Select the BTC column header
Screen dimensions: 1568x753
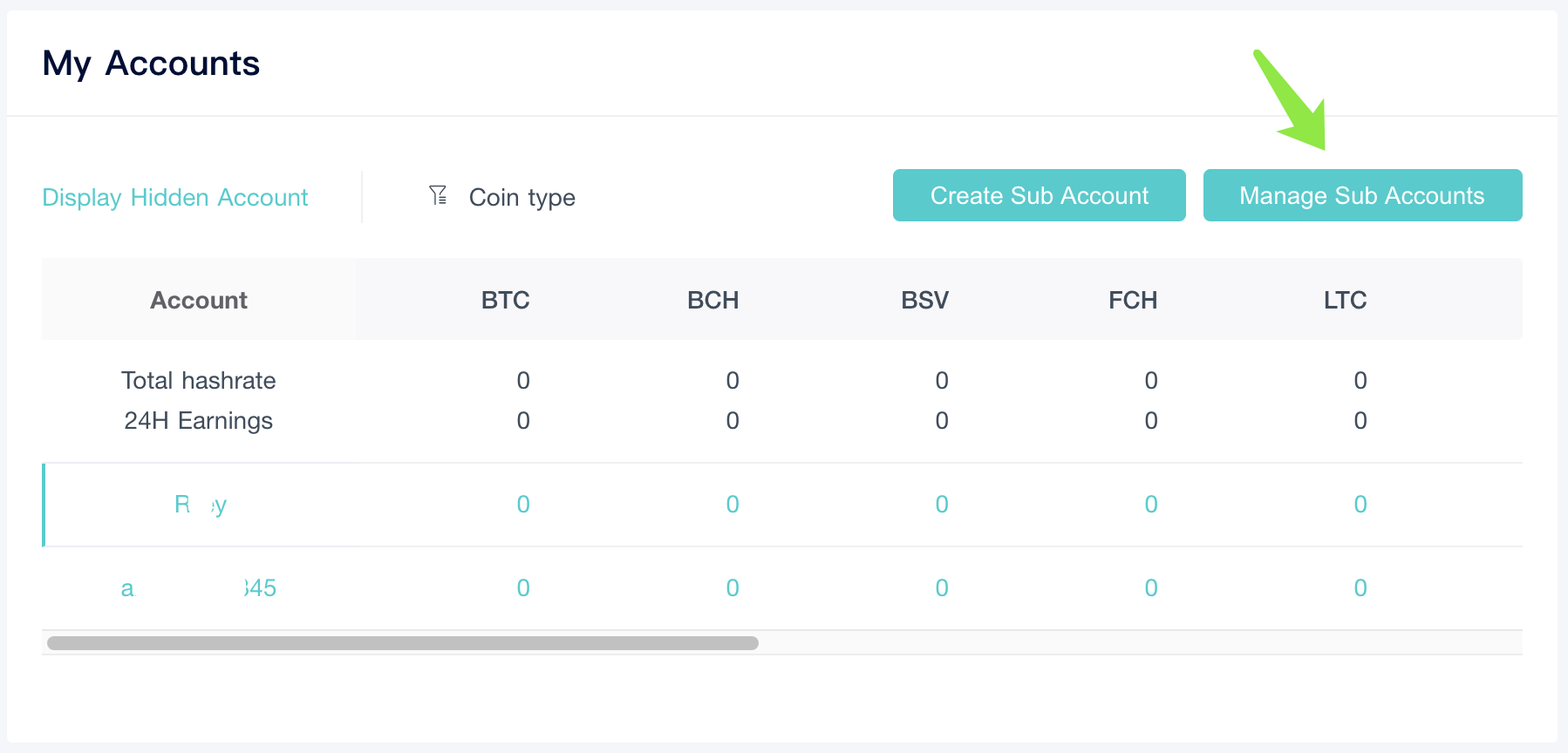click(505, 300)
